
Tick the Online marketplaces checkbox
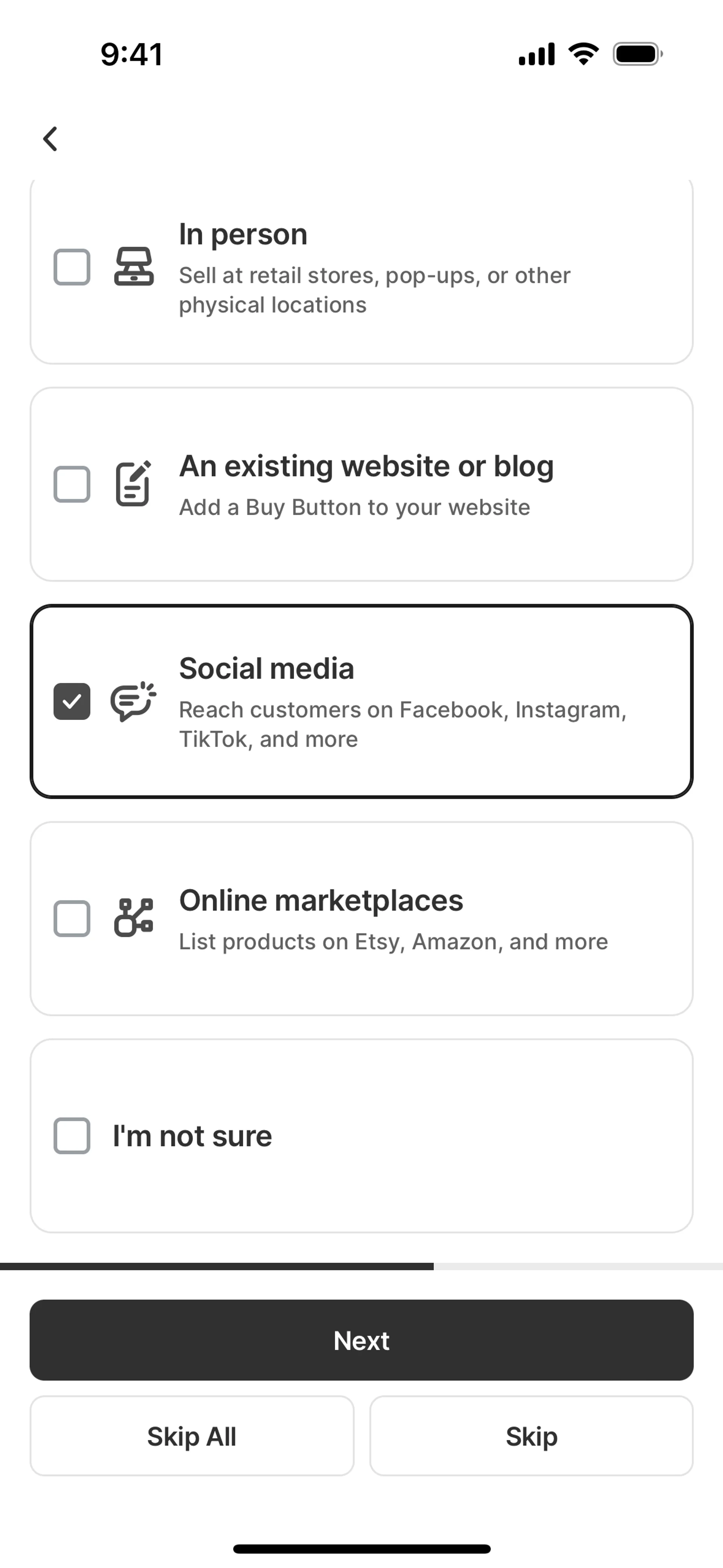(x=72, y=918)
